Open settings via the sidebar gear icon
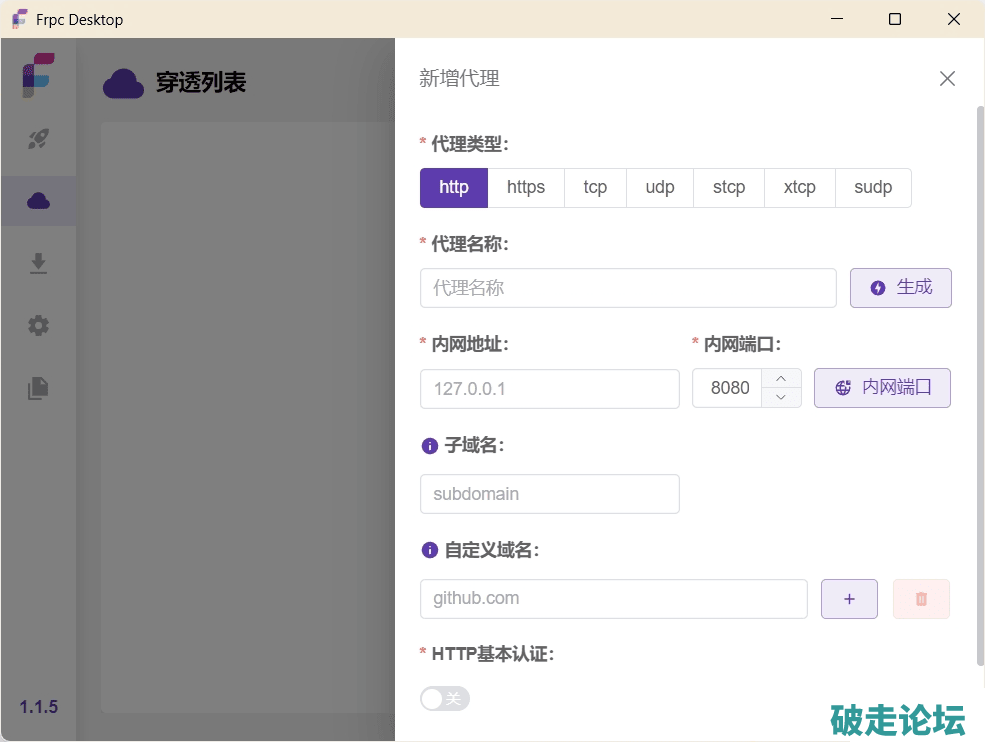Image resolution: width=985 pixels, height=742 pixels. 38,325
